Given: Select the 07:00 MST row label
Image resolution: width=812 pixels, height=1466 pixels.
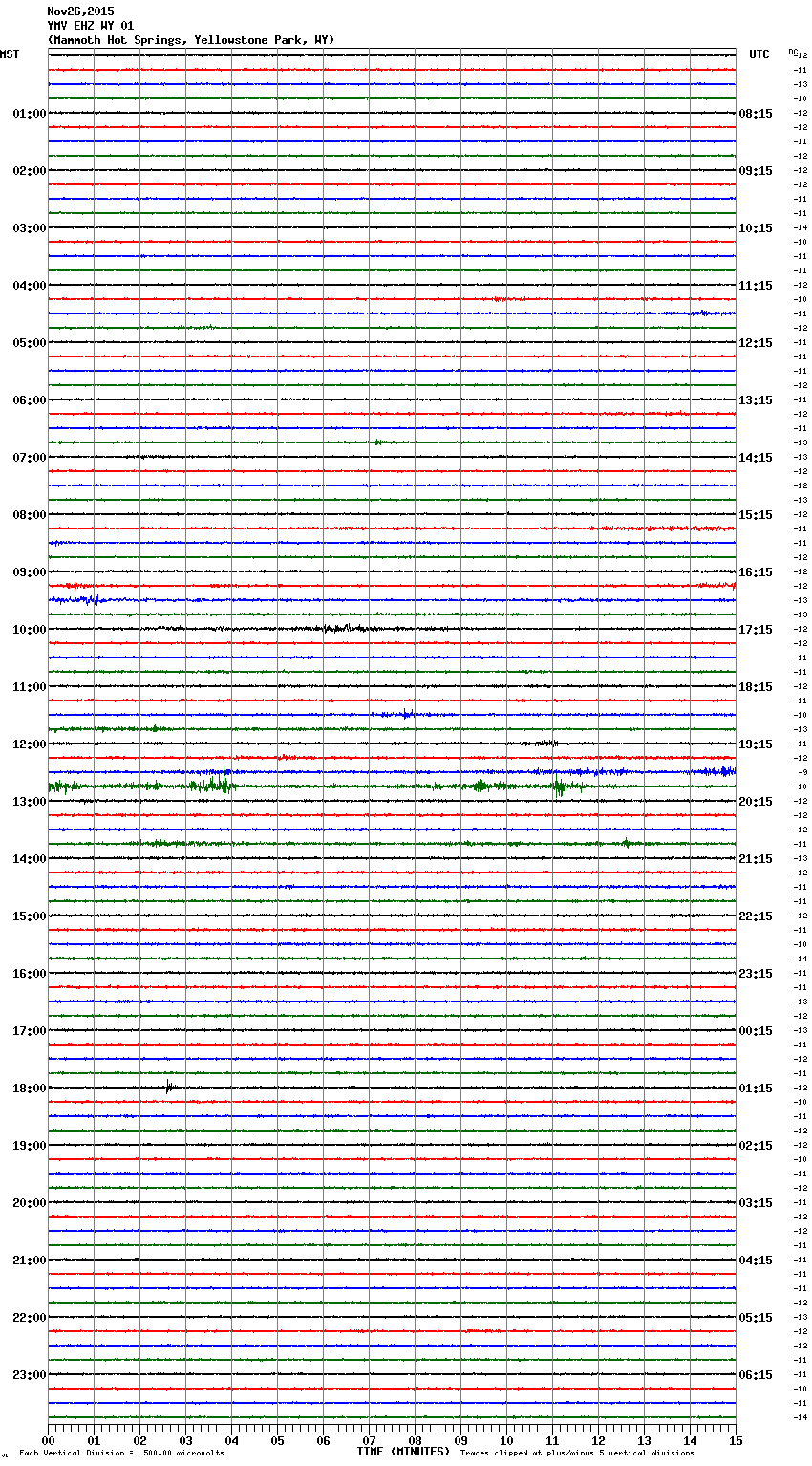Looking at the screenshot, I should pos(30,458).
